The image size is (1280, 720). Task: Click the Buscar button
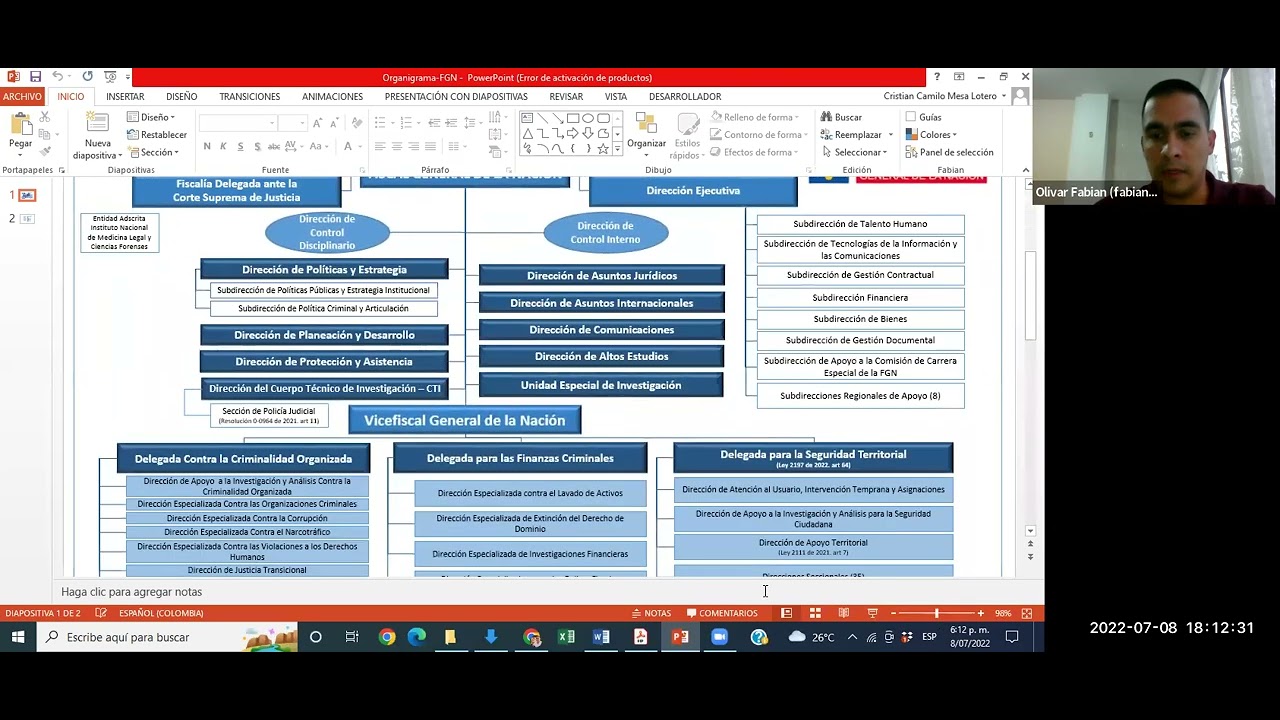(840, 117)
